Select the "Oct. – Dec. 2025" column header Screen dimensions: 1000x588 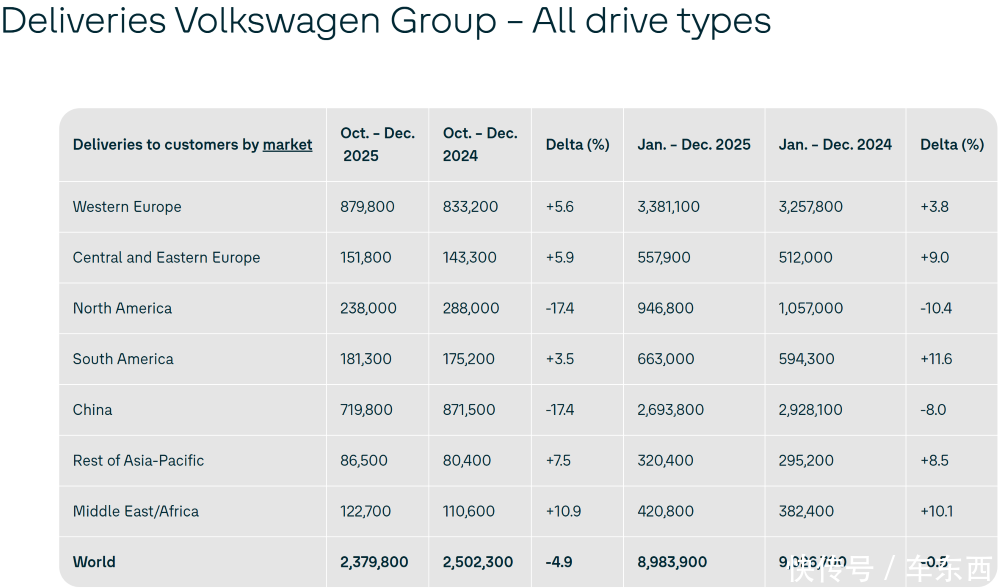(x=377, y=144)
